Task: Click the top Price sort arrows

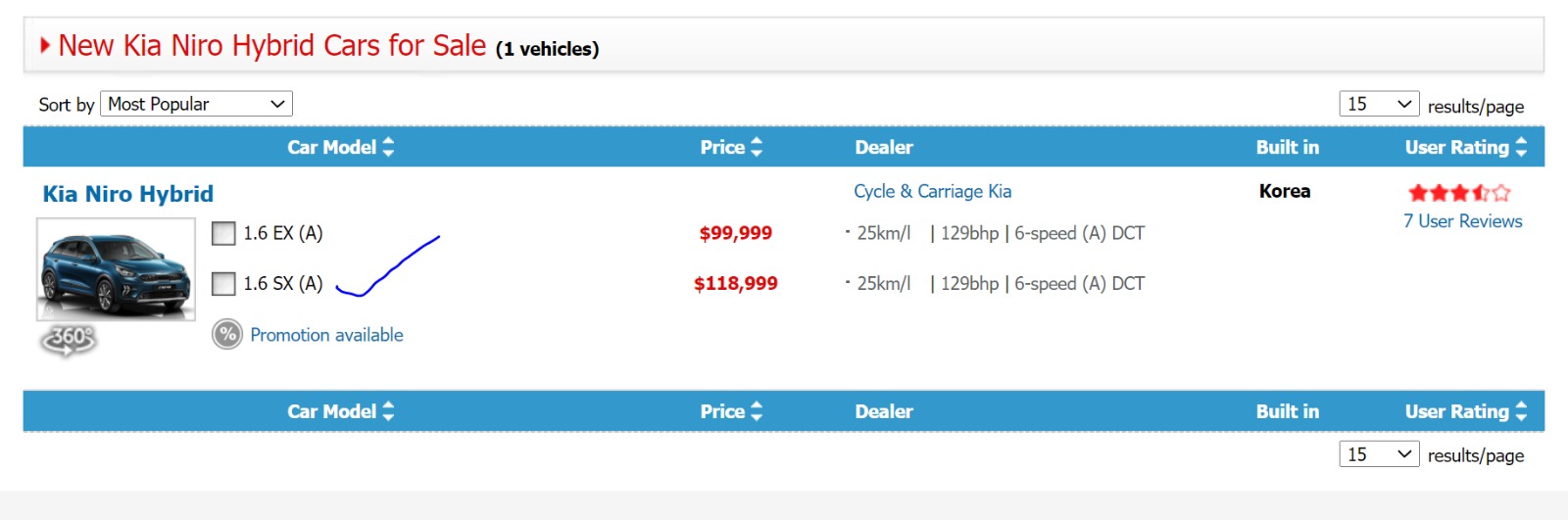Action: point(757,147)
